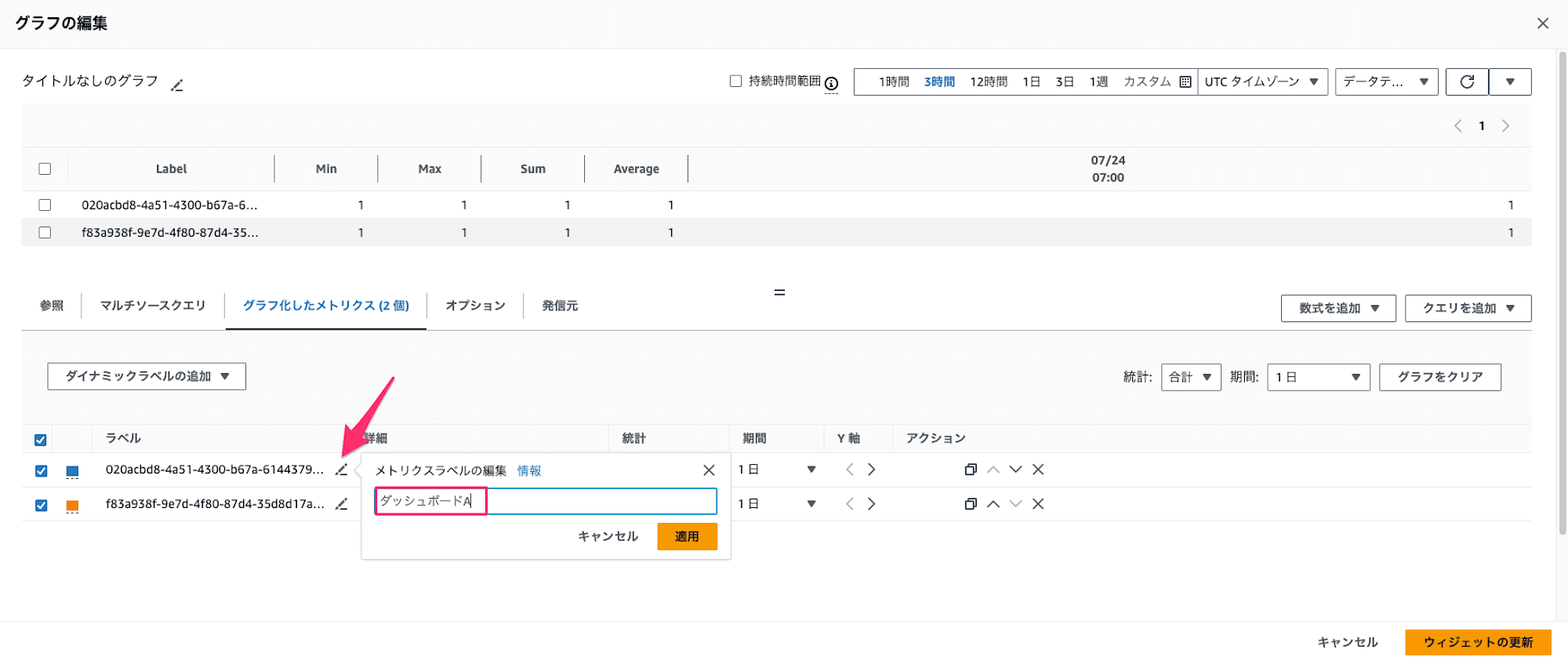The image size is (1568, 664).
Task: Open the UTC timezone dropdown
Action: 1262,82
